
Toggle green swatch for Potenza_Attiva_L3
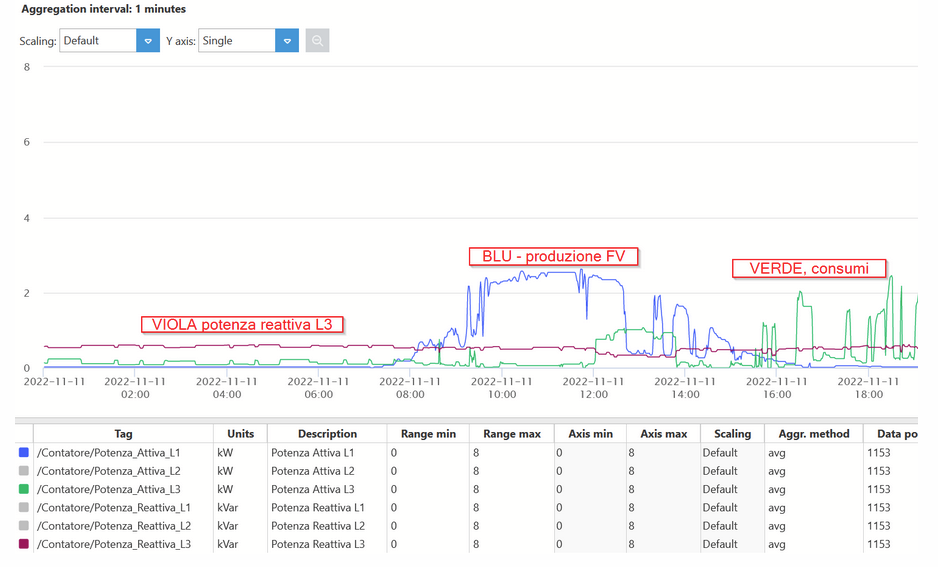point(24,489)
